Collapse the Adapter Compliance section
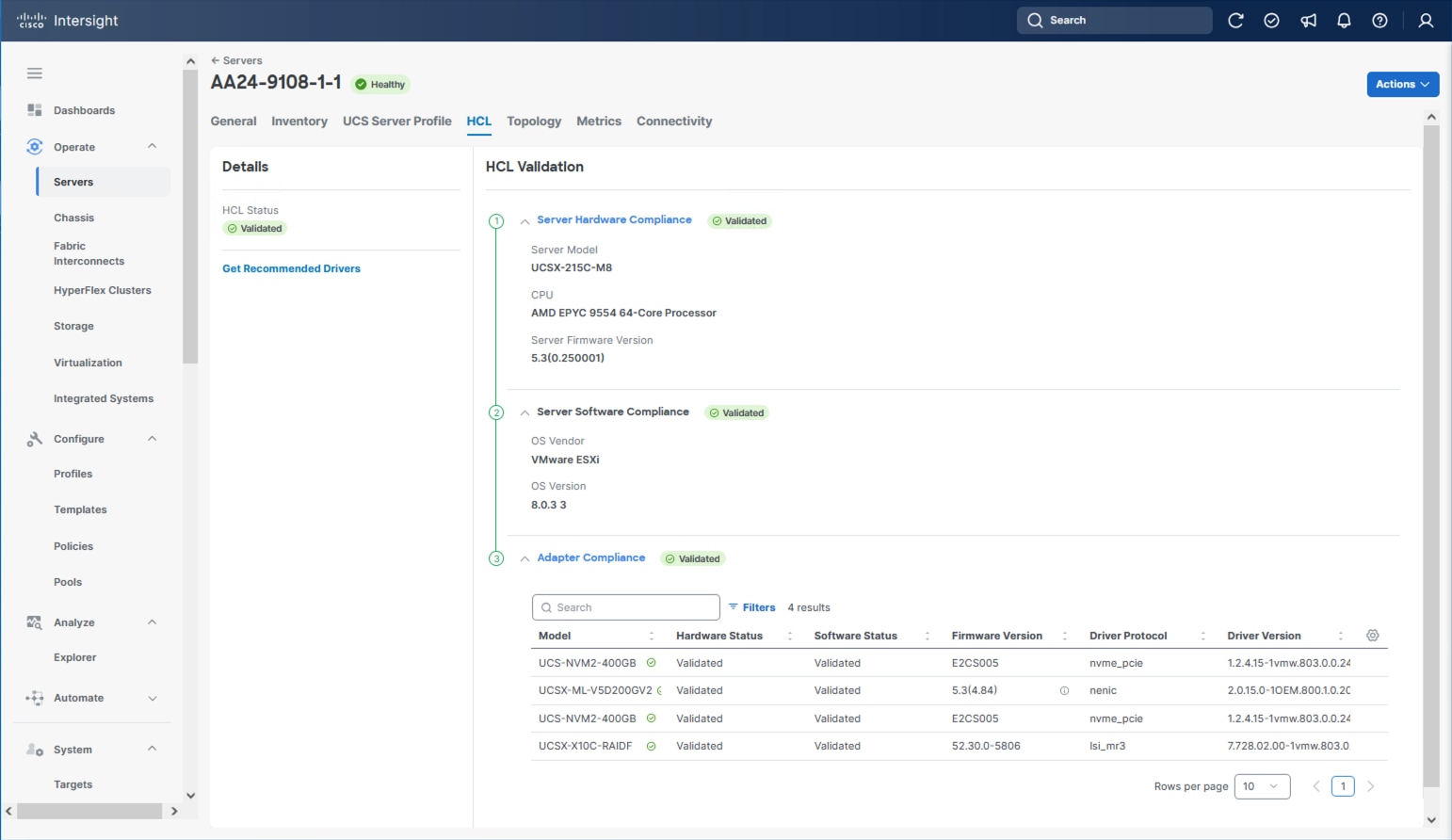 (x=524, y=558)
